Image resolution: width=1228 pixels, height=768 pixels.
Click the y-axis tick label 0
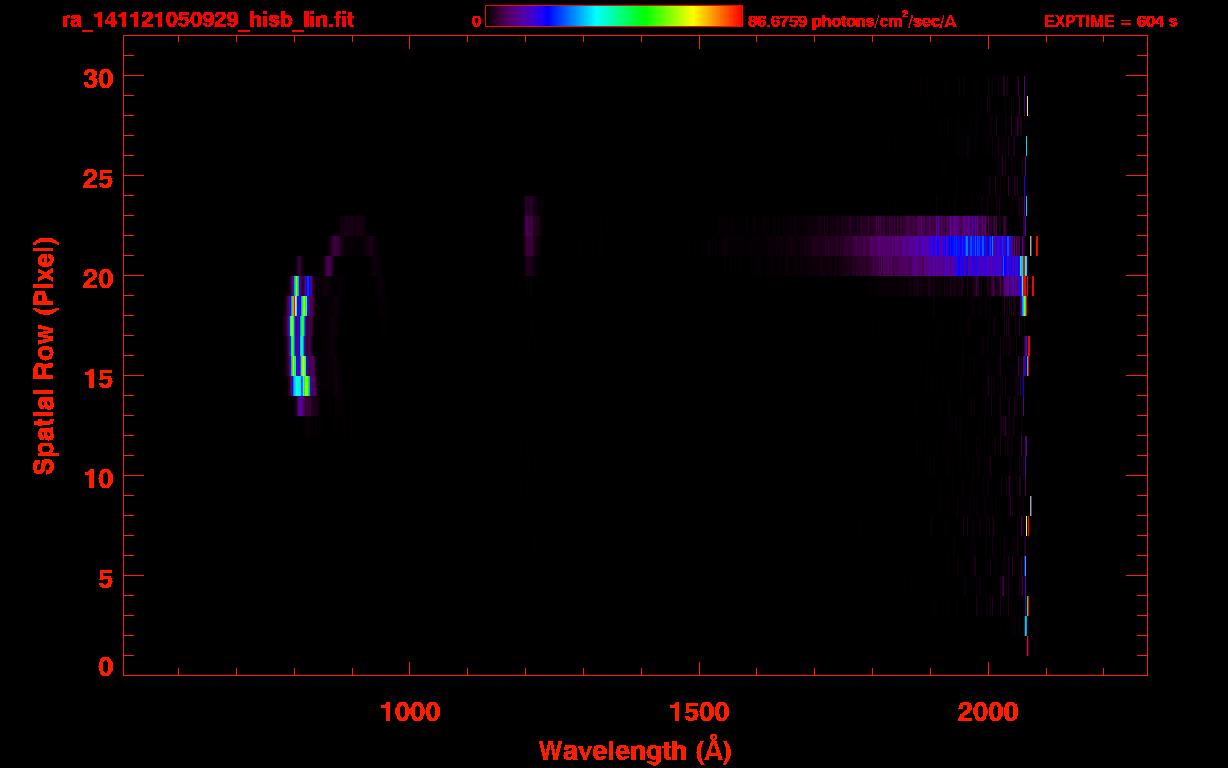pos(104,666)
